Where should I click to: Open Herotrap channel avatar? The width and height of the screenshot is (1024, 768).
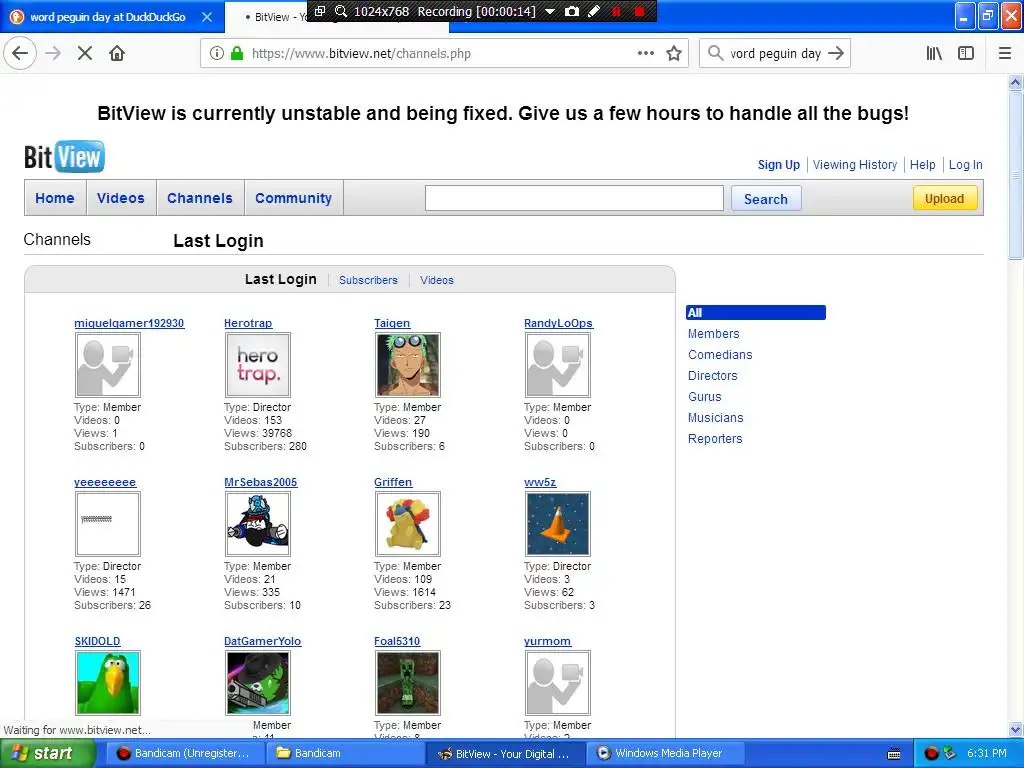(258, 364)
